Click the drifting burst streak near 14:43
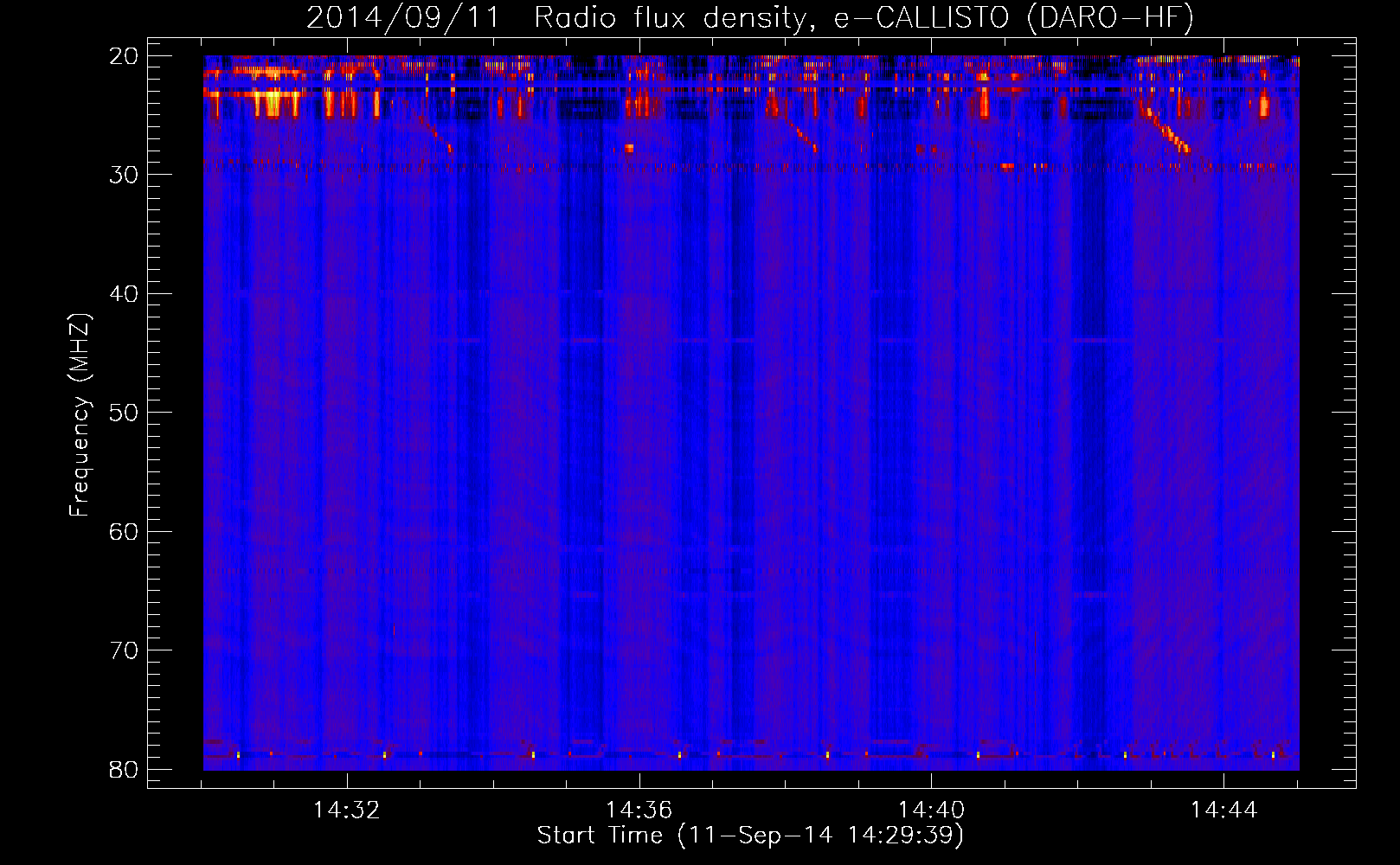 pos(1165,128)
